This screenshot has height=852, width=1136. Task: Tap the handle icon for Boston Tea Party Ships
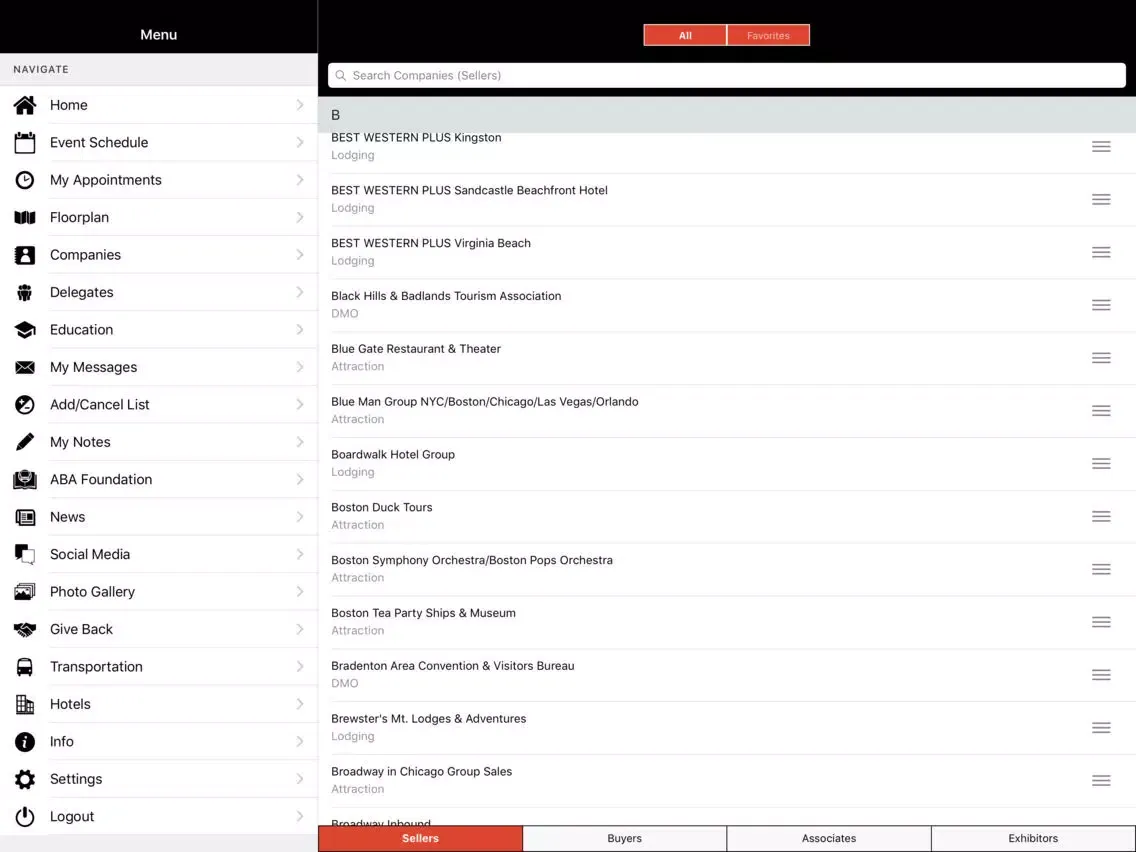[x=1101, y=622]
